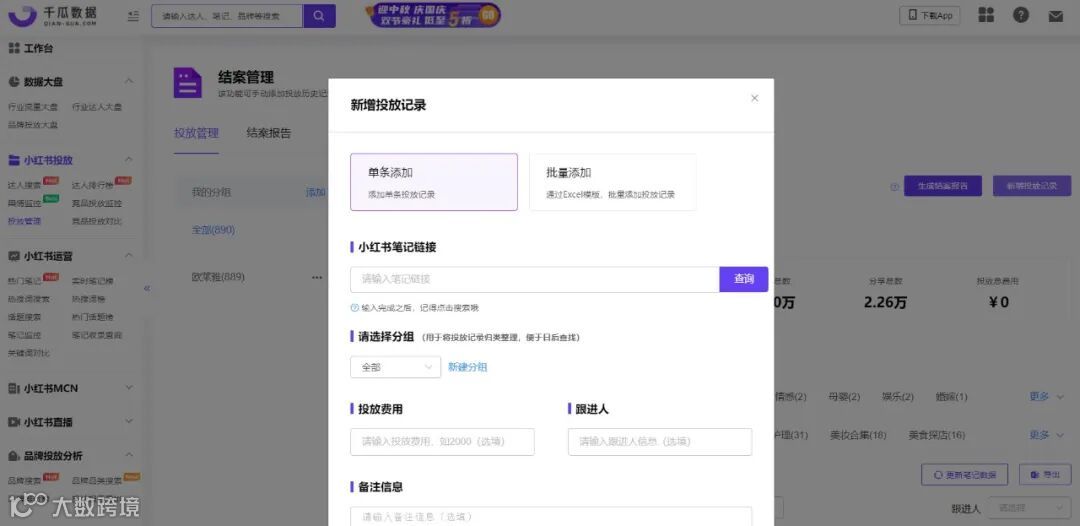1080x526 pixels.
Task: Select the 全部(890) group
Action: pyautogui.click(x=214, y=230)
